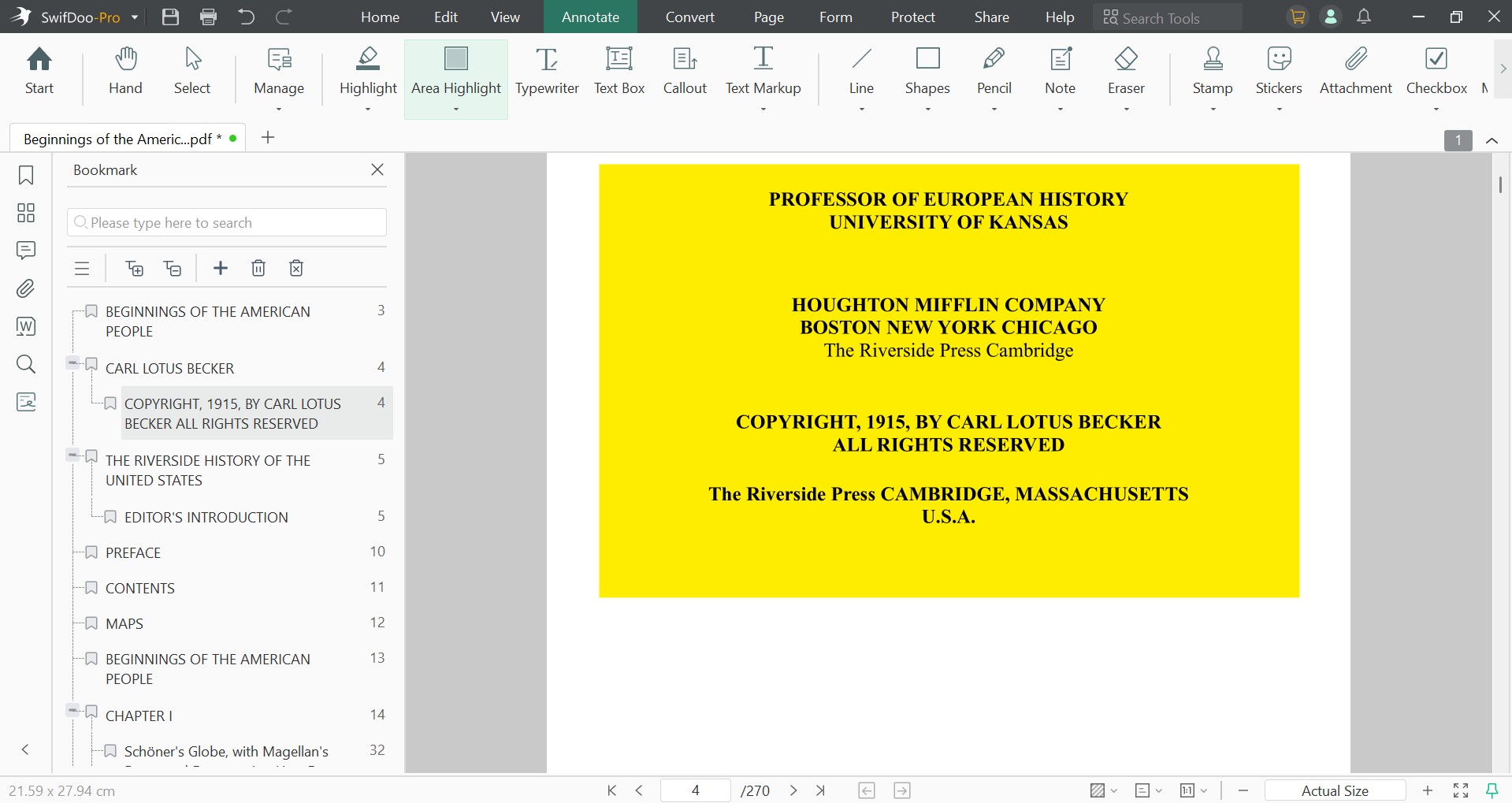
Task: Jump to the last page
Action: tap(820, 790)
